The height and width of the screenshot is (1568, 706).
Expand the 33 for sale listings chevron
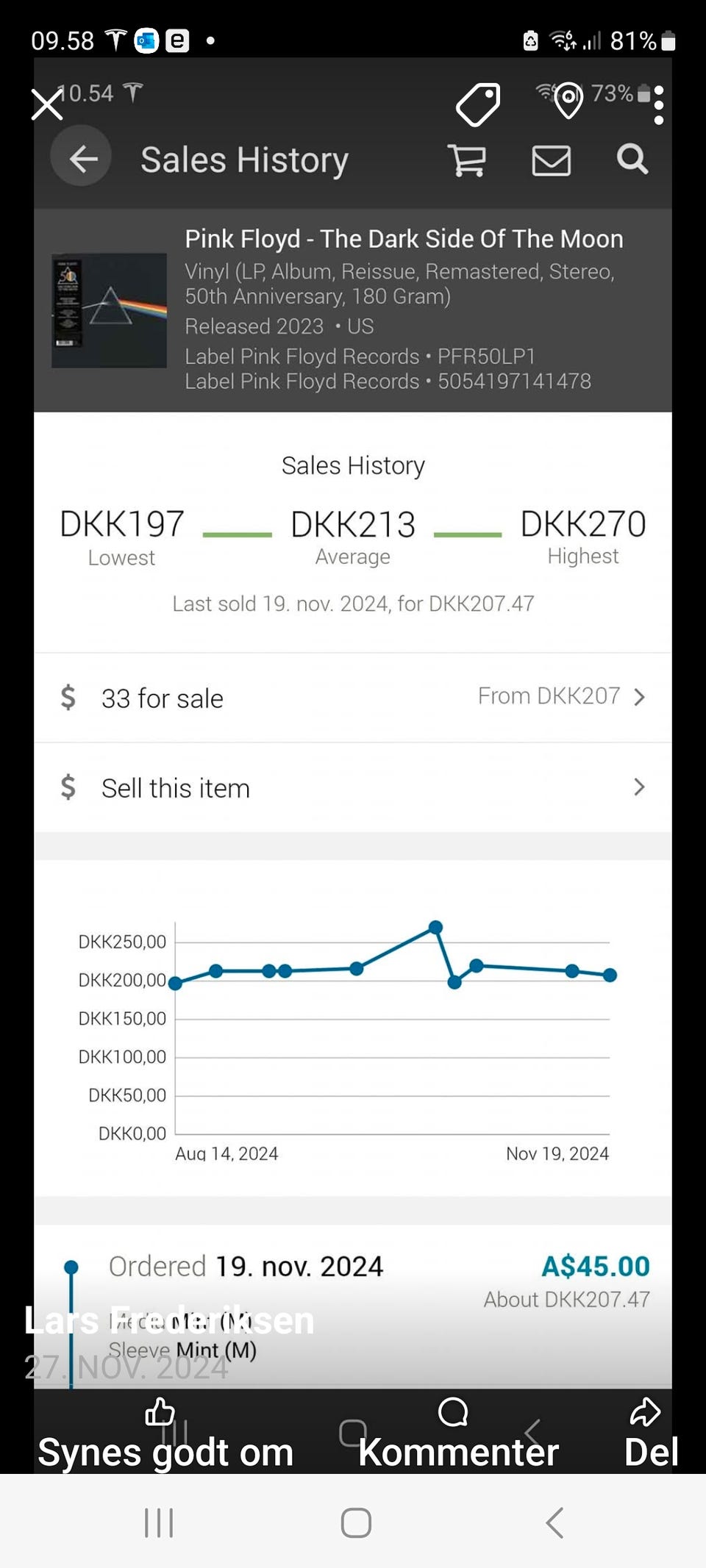pyautogui.click(x=639, y=697)
